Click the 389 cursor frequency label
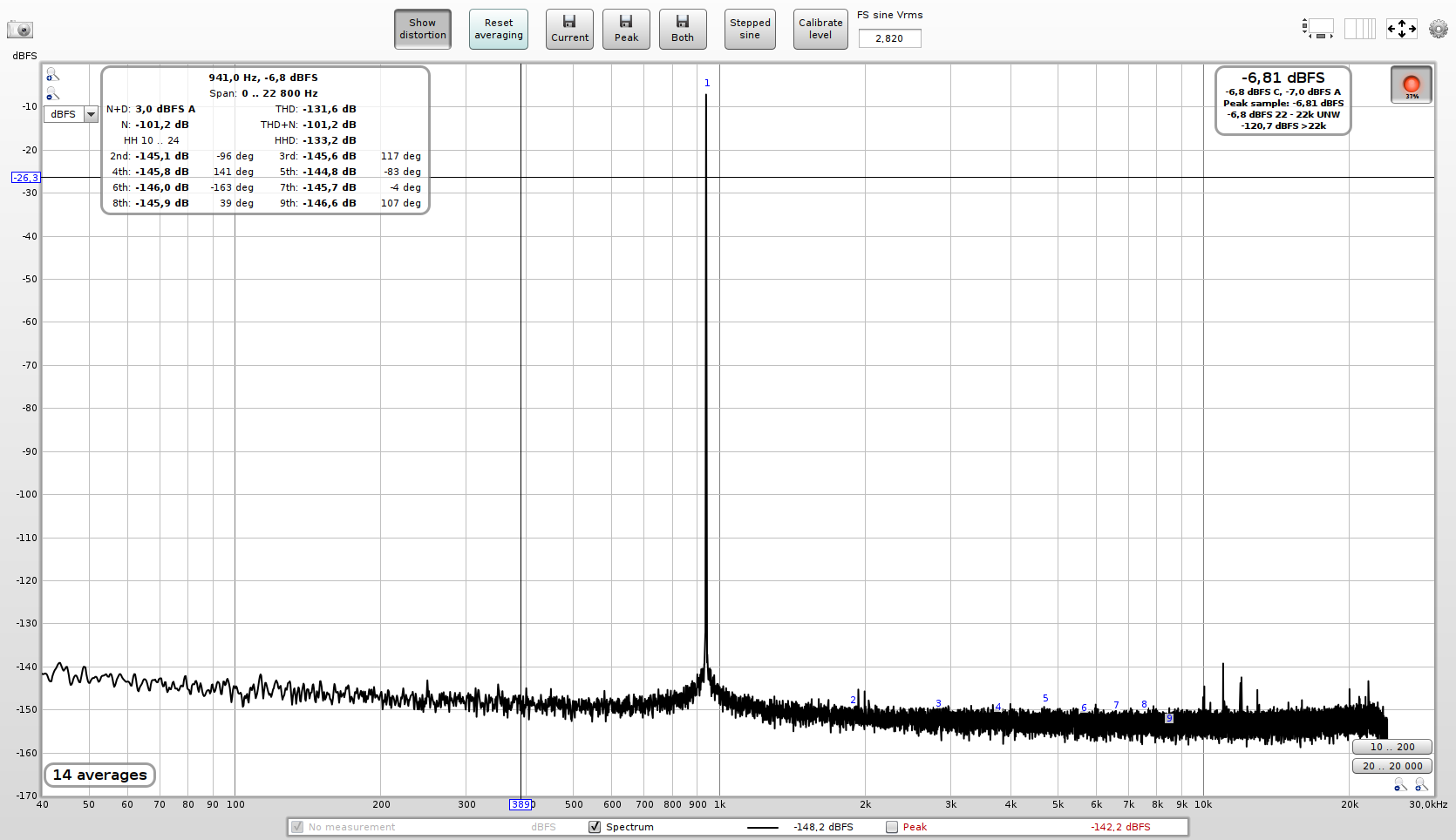Viewport: 1456px width, 840px height. click(520, 804)
